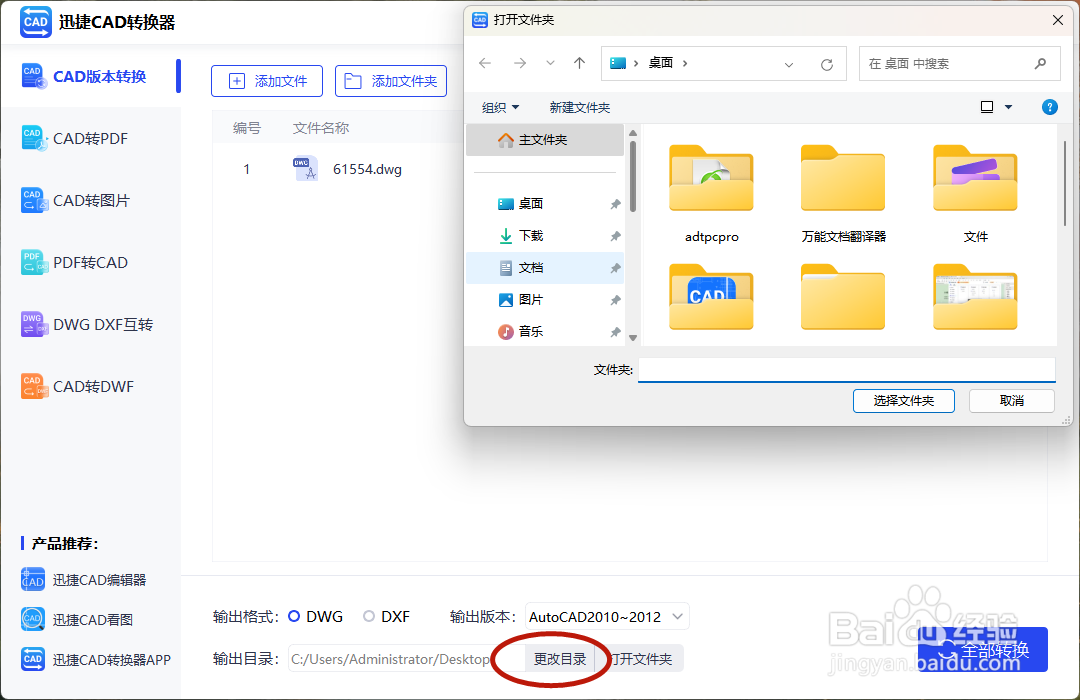Click the CAD转PDF sidebar icon

(x=33, y=138)
